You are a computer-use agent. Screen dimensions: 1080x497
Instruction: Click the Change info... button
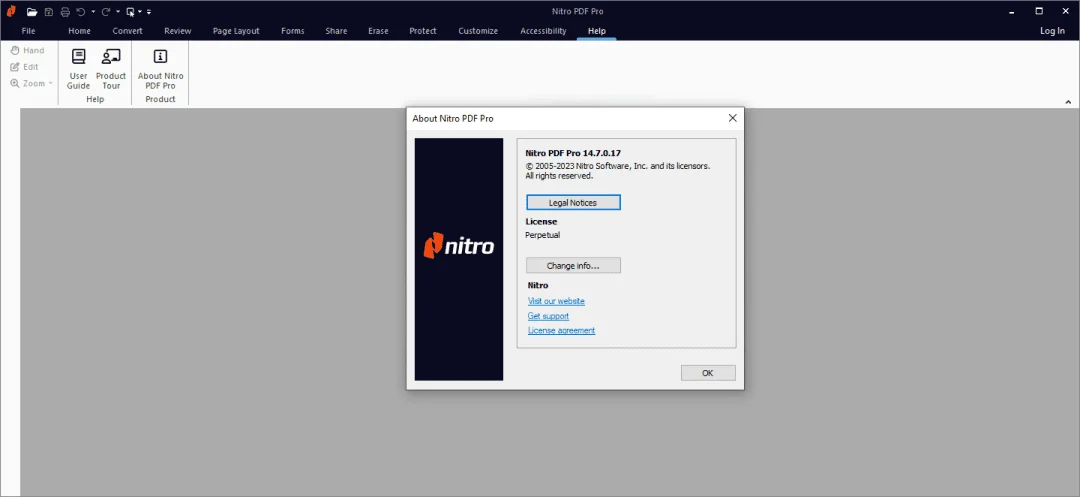click(573, 265)
